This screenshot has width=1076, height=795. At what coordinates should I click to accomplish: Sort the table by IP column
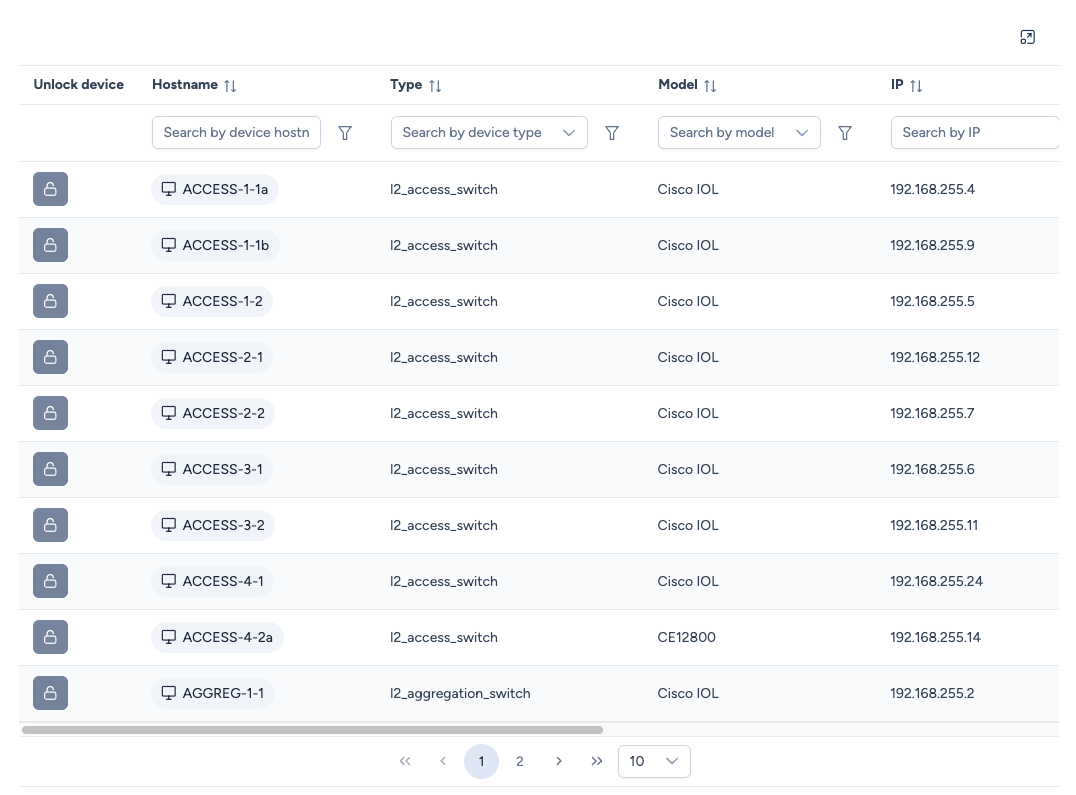click(916, 86)
